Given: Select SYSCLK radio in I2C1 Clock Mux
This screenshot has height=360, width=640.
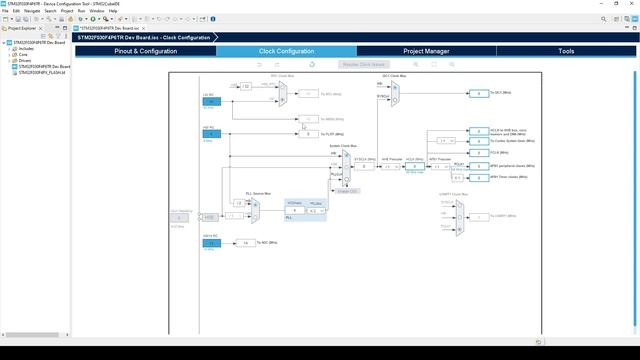Looking at the screenshot, I should [x=395, y=100].
